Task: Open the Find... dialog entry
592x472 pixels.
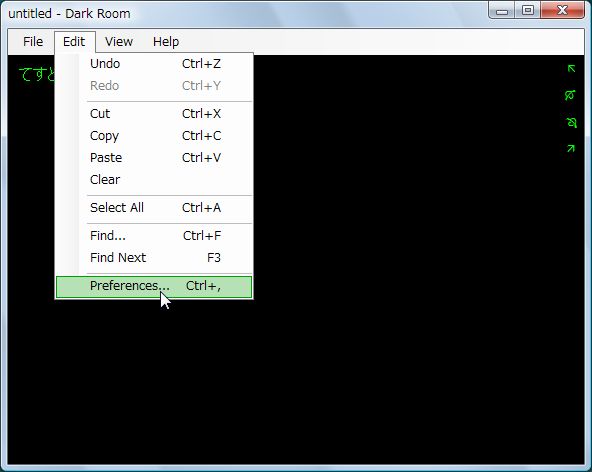Action: (154, 236)
